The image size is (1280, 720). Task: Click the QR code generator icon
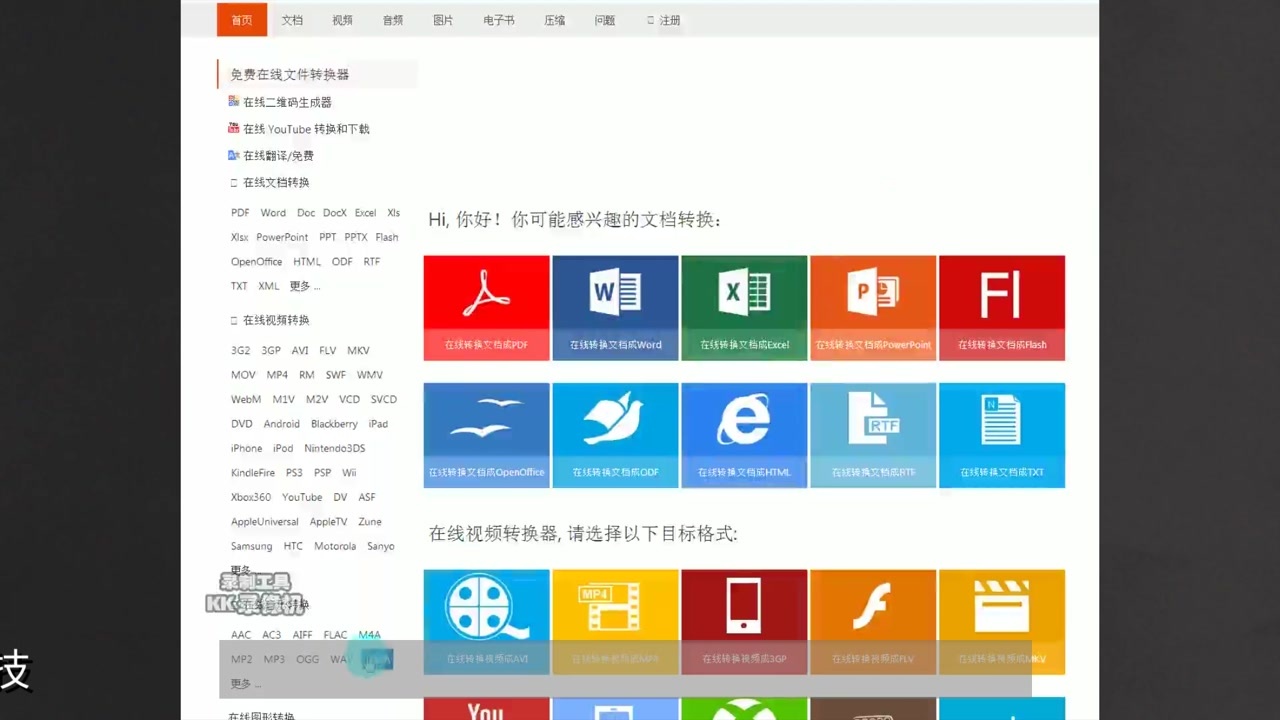pyautogui.click(x=234, y=101)
